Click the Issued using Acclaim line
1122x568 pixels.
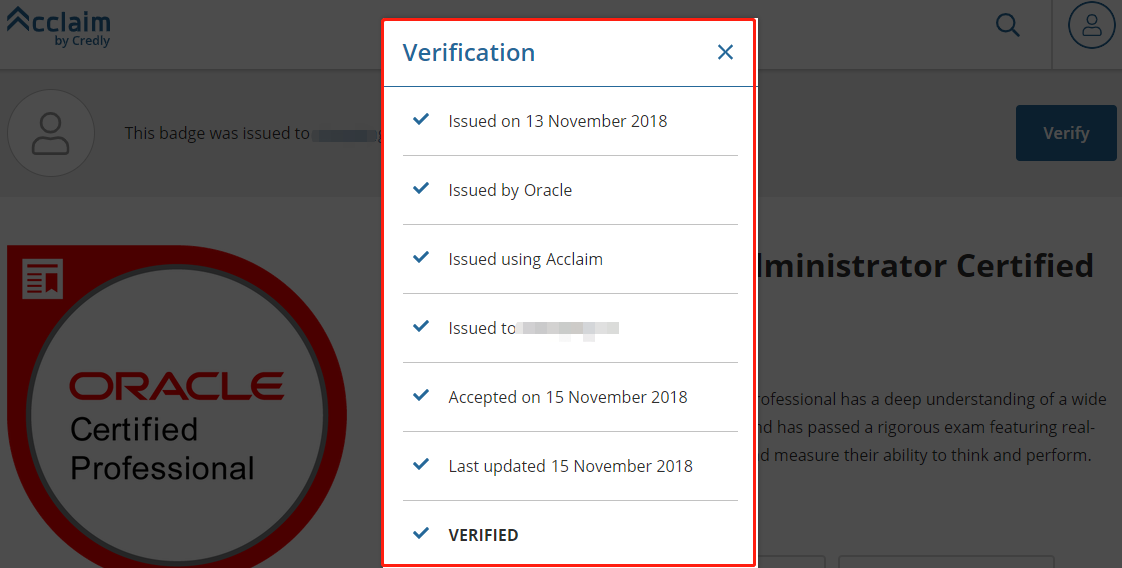(x=525, y=259)
